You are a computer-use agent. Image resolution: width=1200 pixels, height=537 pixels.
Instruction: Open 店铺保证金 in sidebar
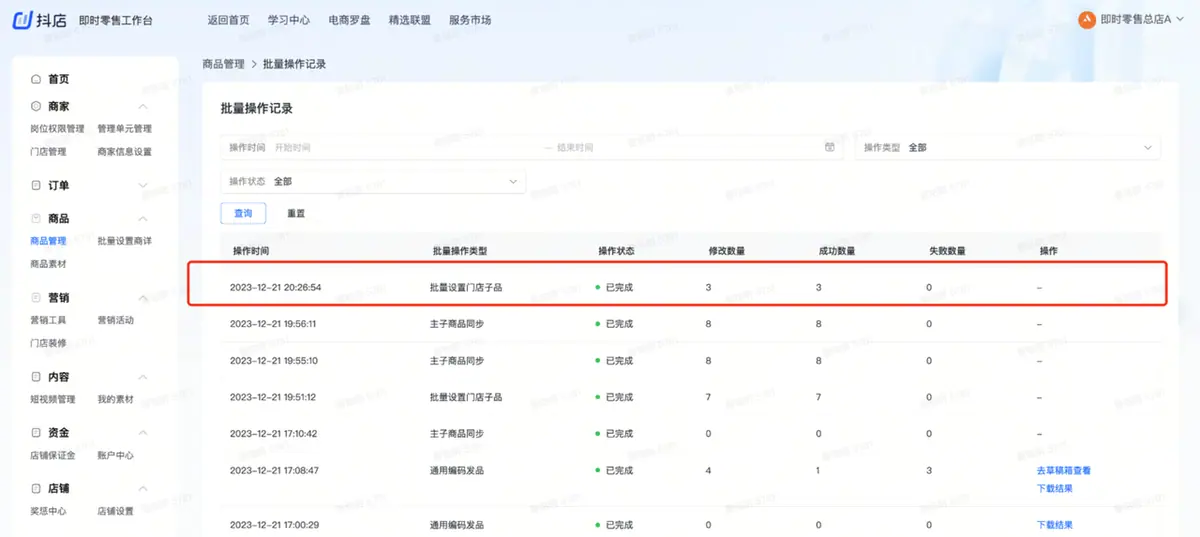[53, 455]
